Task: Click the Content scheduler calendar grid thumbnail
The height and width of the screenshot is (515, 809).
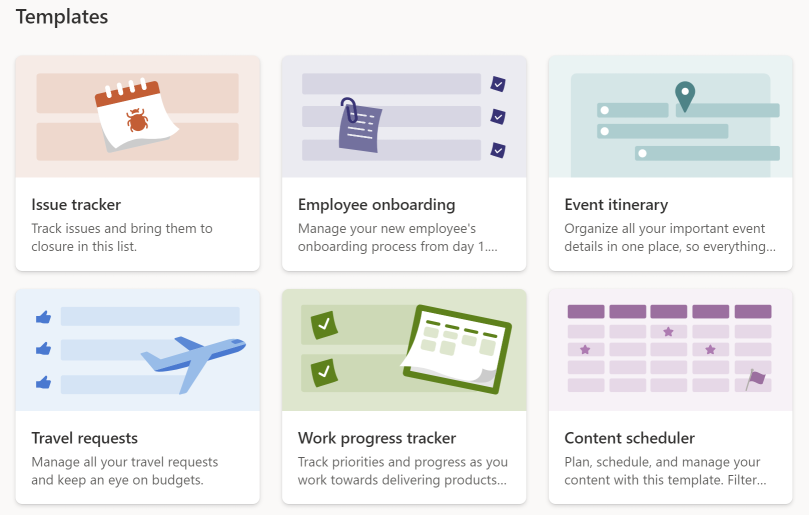Action: click(x=670, y=348)
